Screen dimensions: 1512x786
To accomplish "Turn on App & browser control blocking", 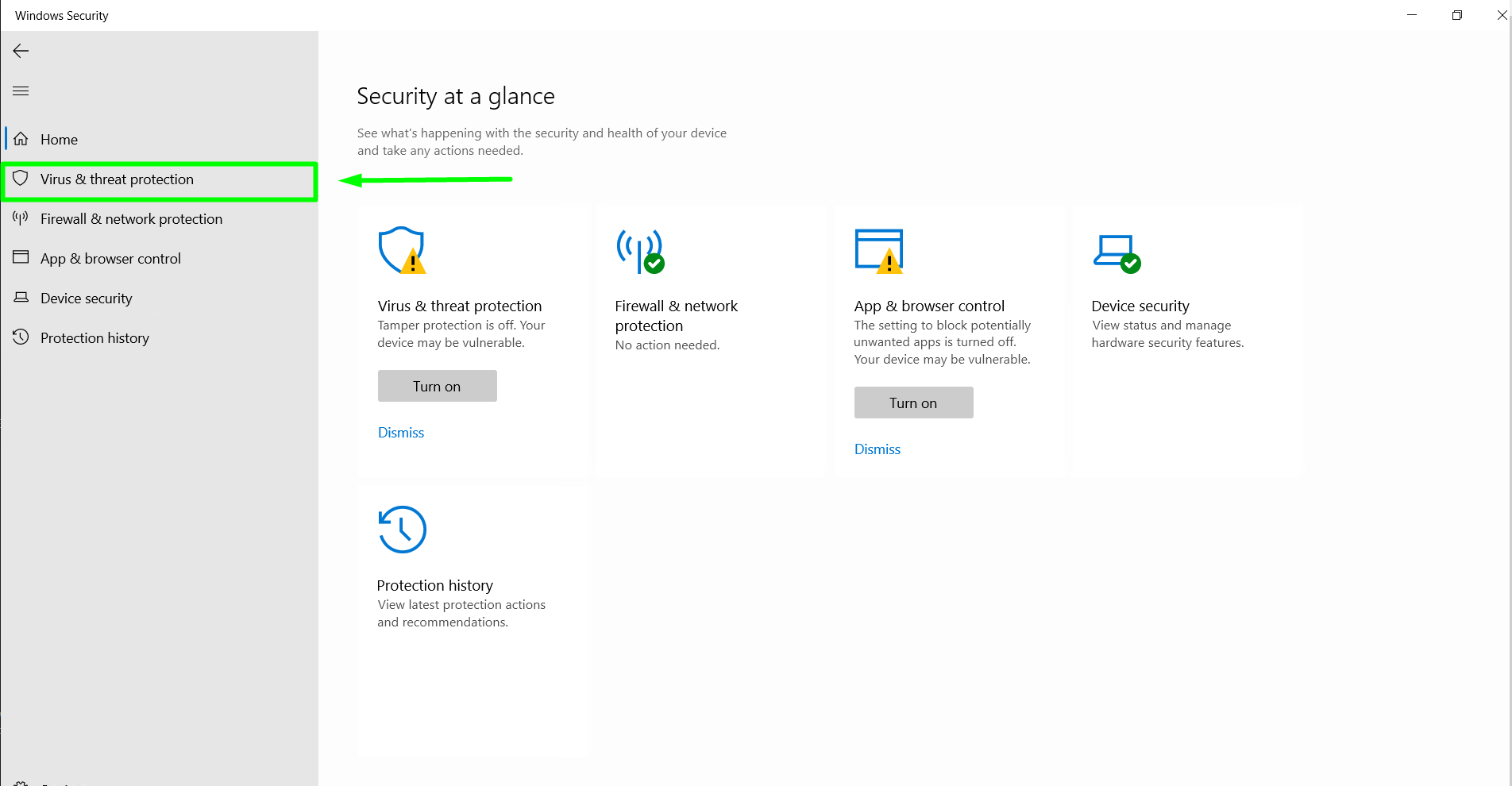I will pos(914,403).
